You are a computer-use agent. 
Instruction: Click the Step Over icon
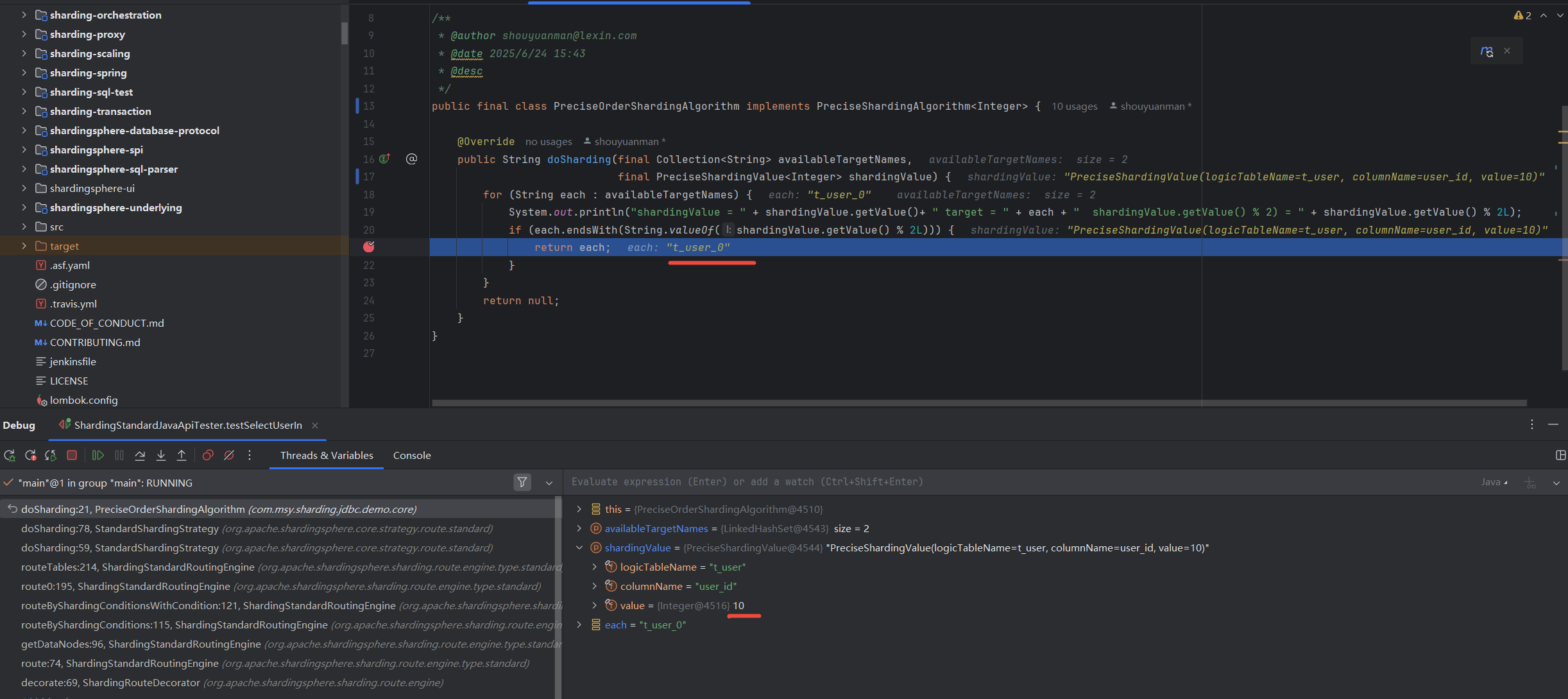[x=140, y=455]
